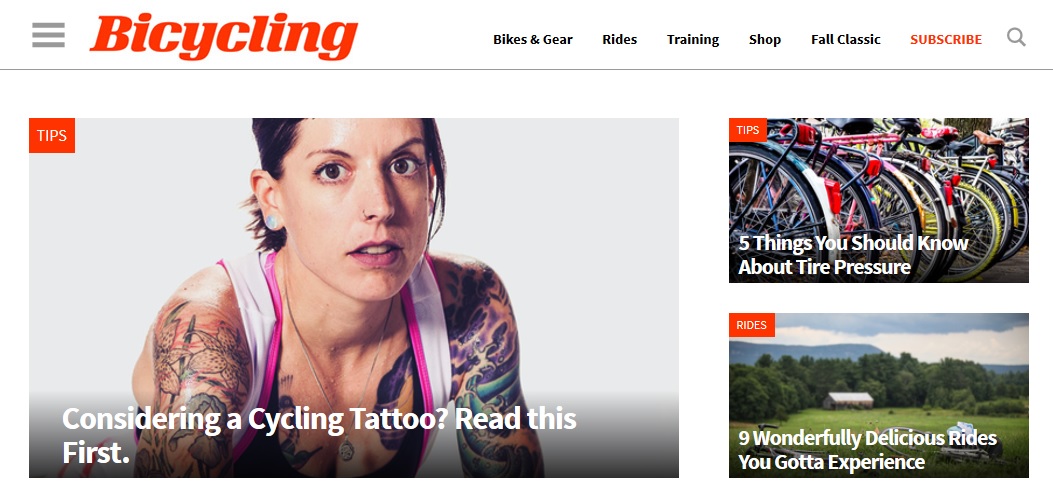This screenshot has height=504, width=1053.
Task: Click the TIPS tag on tattoo article
Action: coord(52,136)
